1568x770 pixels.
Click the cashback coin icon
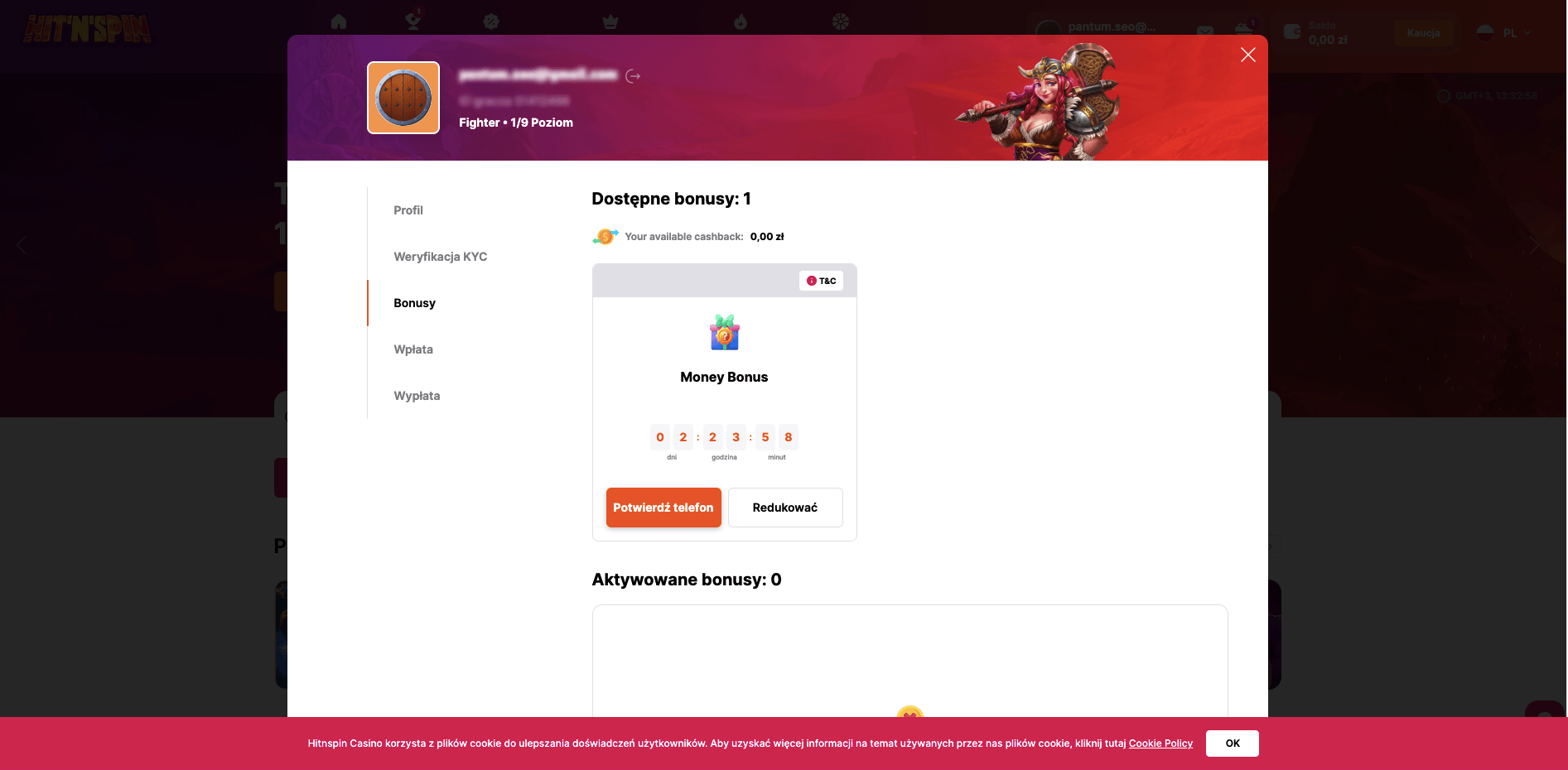605,237
